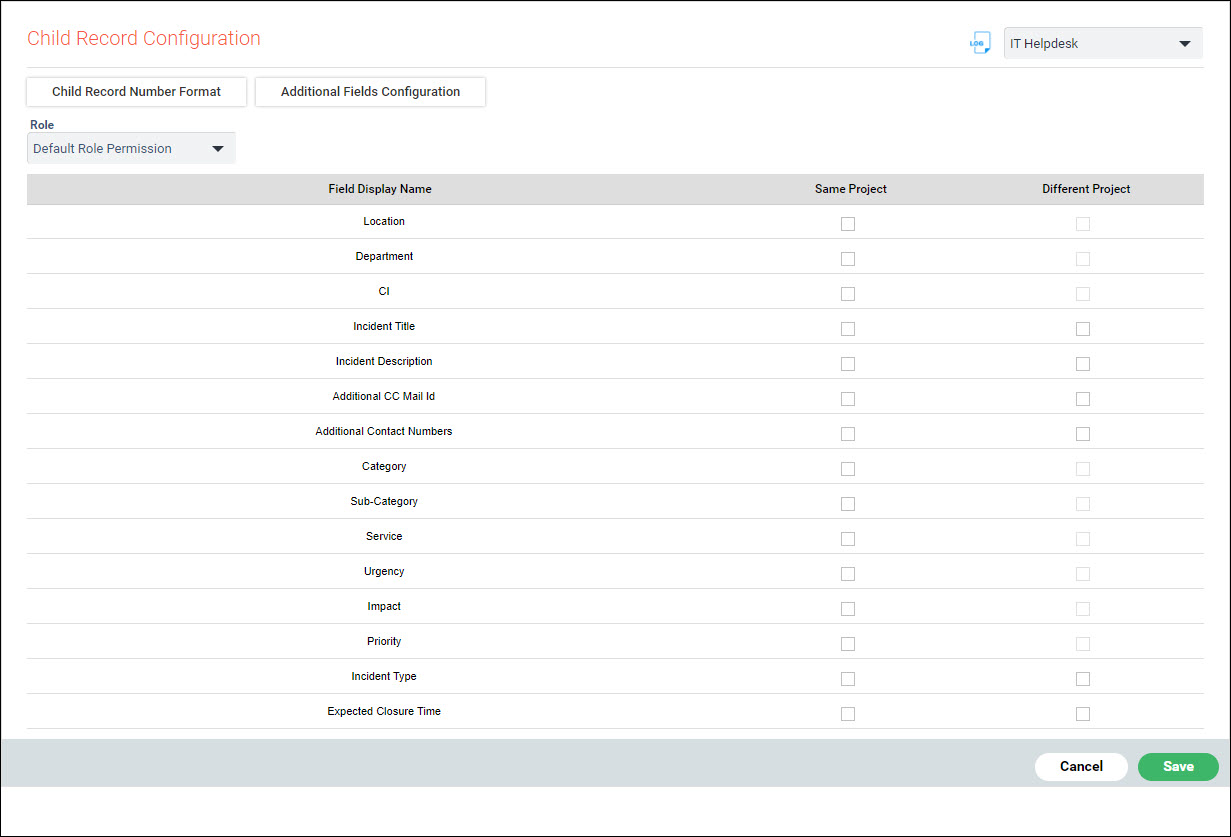Switch to Child Record Number Format tab
The width and height of the screenshot is (1231, 837).
(x=137, y=92)
